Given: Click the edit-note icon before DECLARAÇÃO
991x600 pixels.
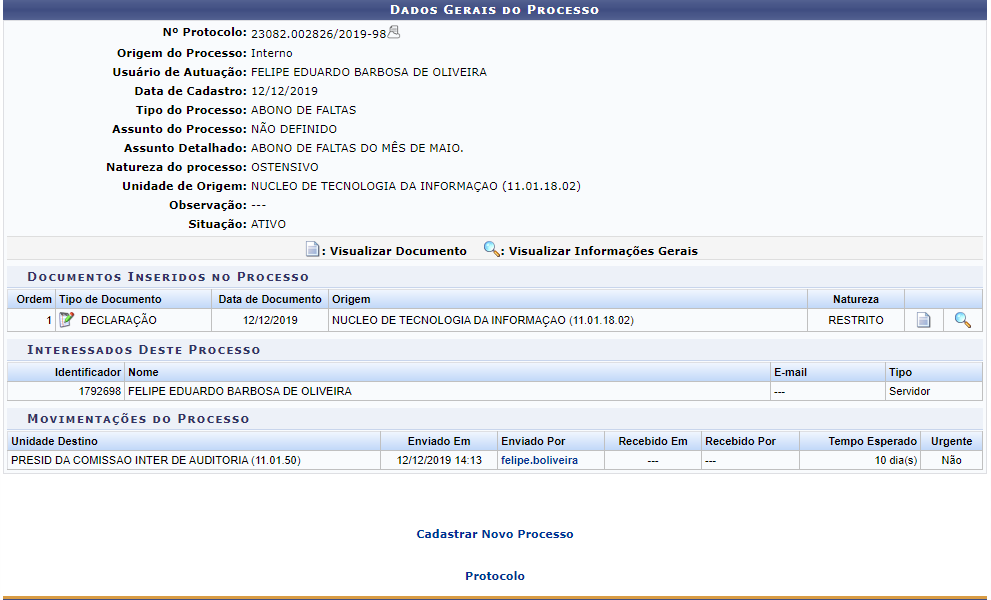Looking at the screenshot, I should [x=66, y=320].
